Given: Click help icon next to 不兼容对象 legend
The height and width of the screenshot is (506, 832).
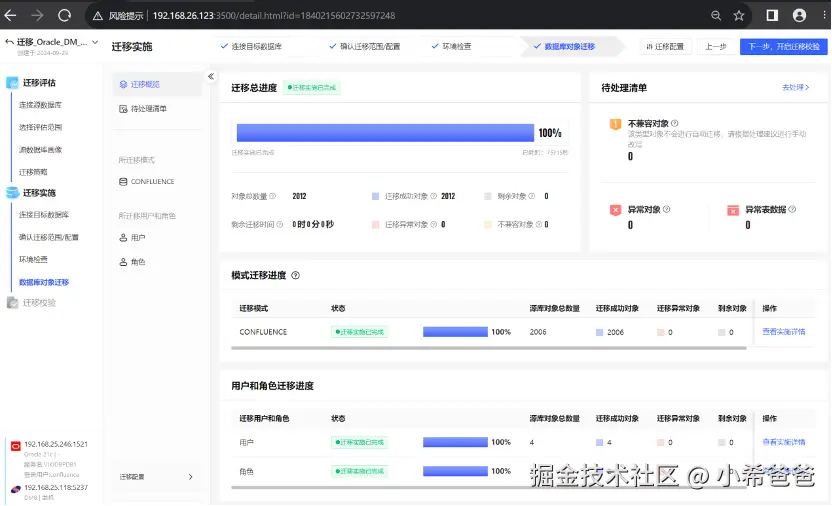Looking at the screenshot, I should point(539,224).
